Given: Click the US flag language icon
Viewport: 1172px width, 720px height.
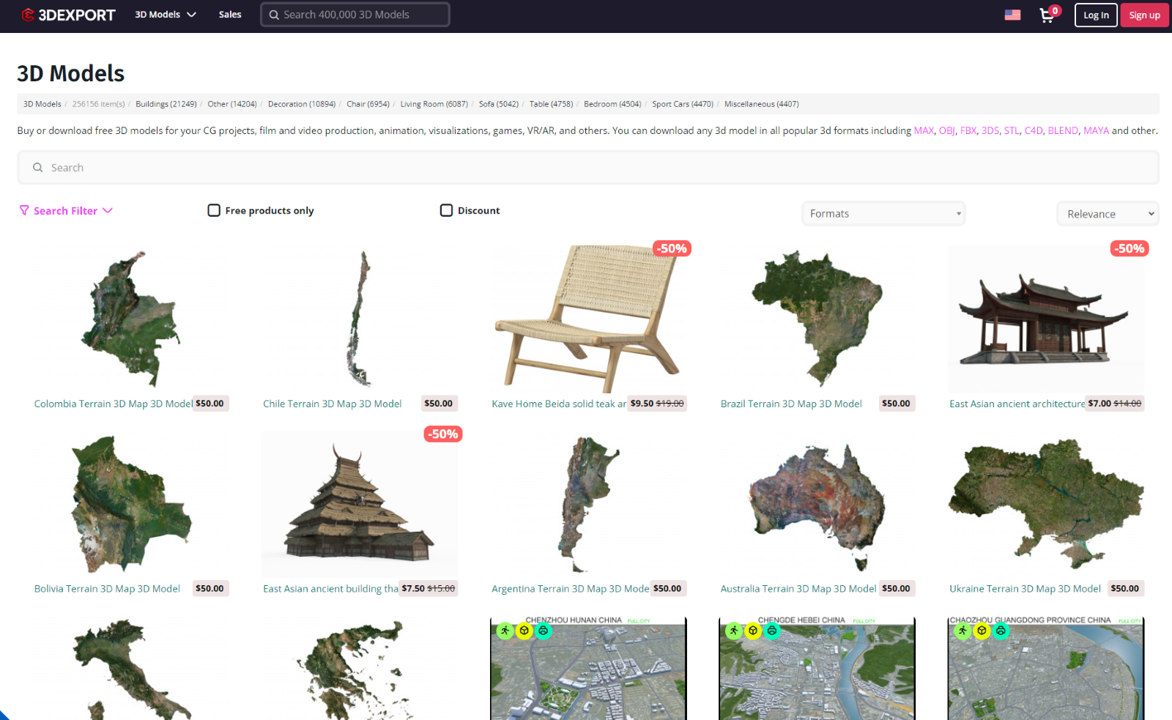Looking at the screenshot, I should [x=1013, y=15].
